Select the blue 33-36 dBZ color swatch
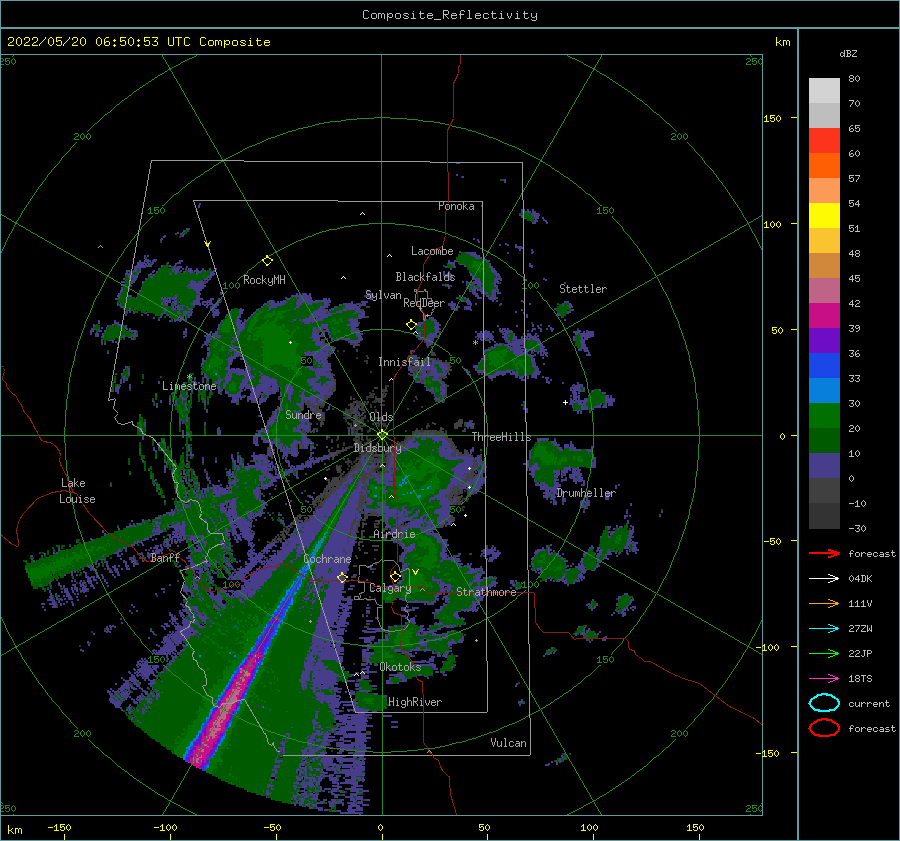 824,365
